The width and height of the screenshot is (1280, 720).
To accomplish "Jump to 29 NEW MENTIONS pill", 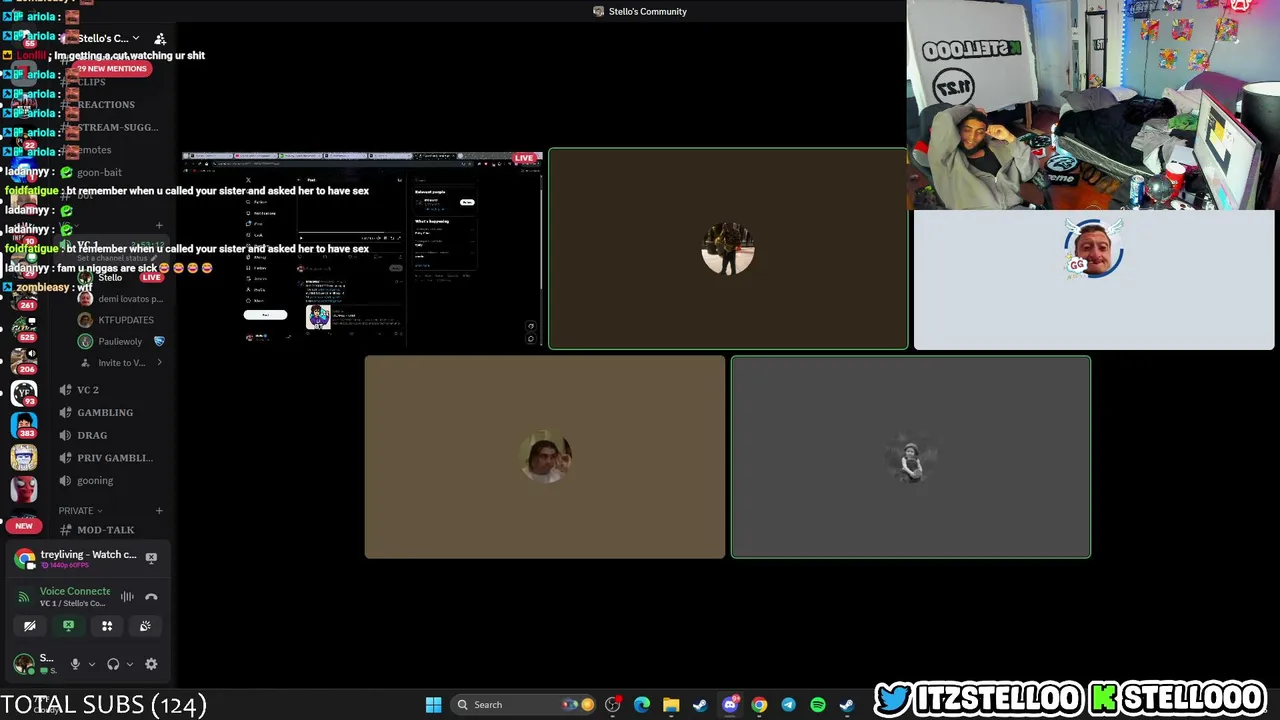I will 112,68.
